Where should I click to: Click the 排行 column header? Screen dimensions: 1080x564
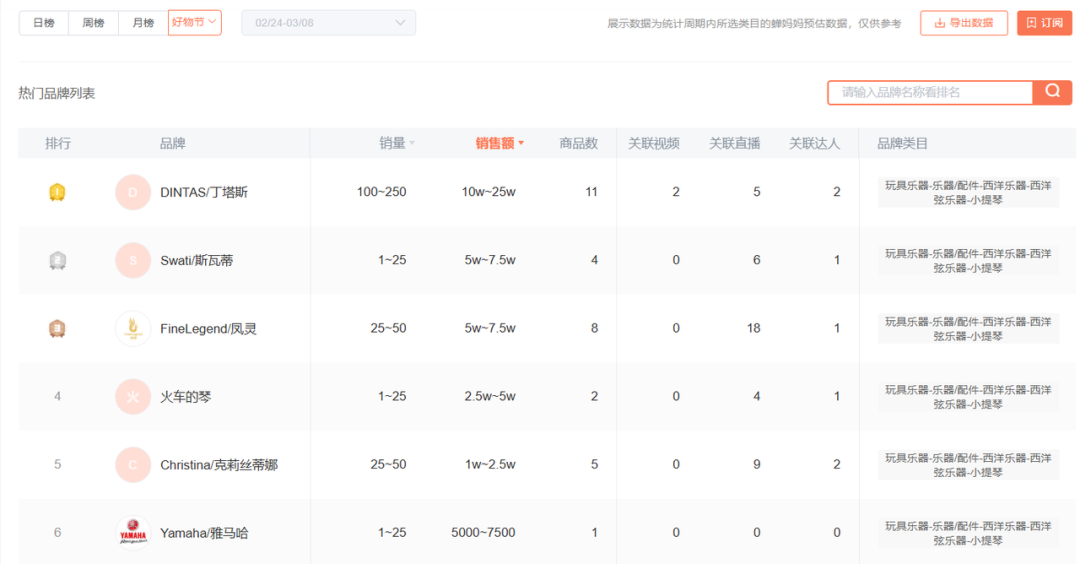[58, 143]
